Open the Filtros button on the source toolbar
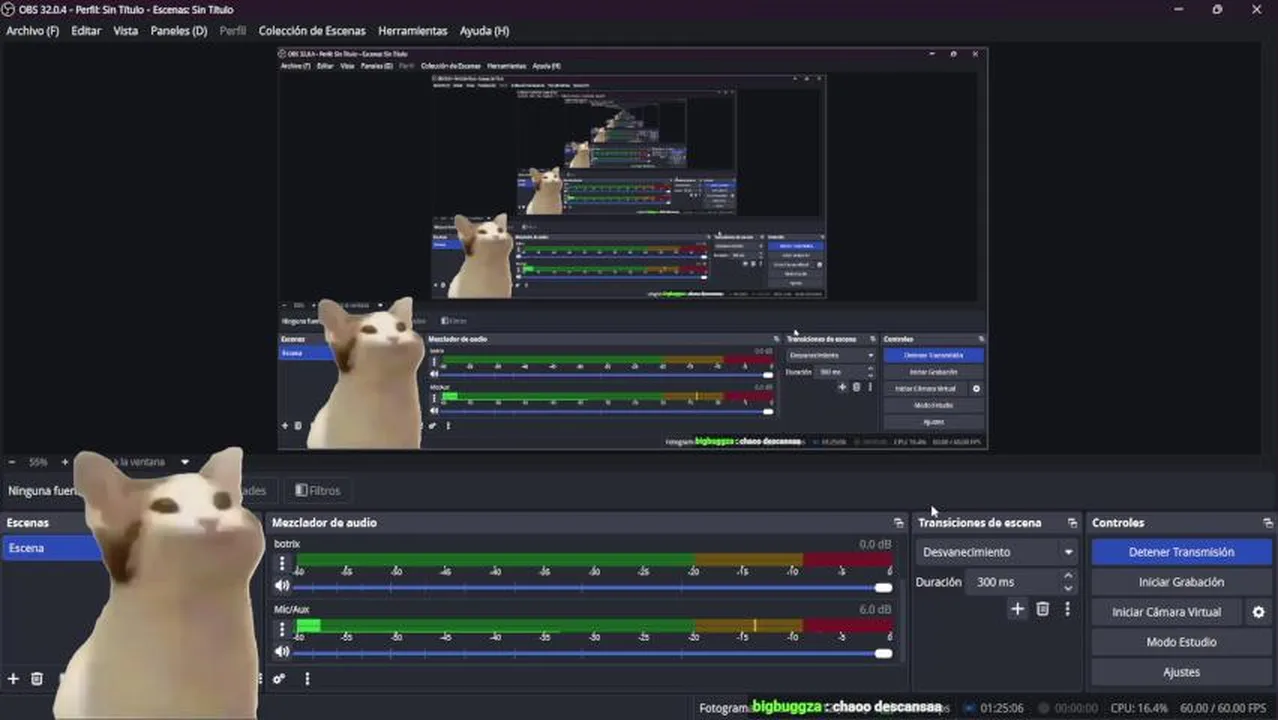 tap(317, 491)
